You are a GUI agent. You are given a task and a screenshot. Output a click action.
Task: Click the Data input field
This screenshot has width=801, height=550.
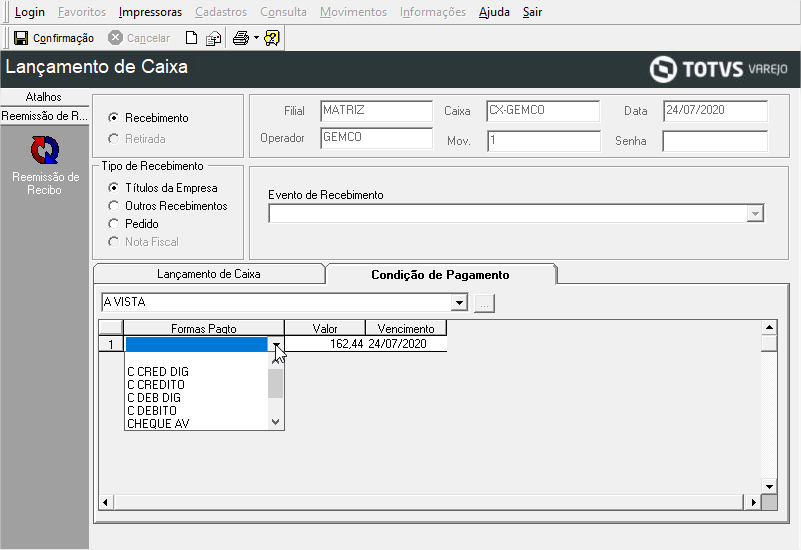[715, 111]
